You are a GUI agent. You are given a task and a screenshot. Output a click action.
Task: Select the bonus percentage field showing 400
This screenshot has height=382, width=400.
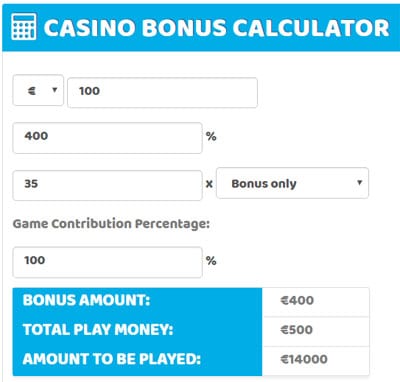click(x=107, y=138)
